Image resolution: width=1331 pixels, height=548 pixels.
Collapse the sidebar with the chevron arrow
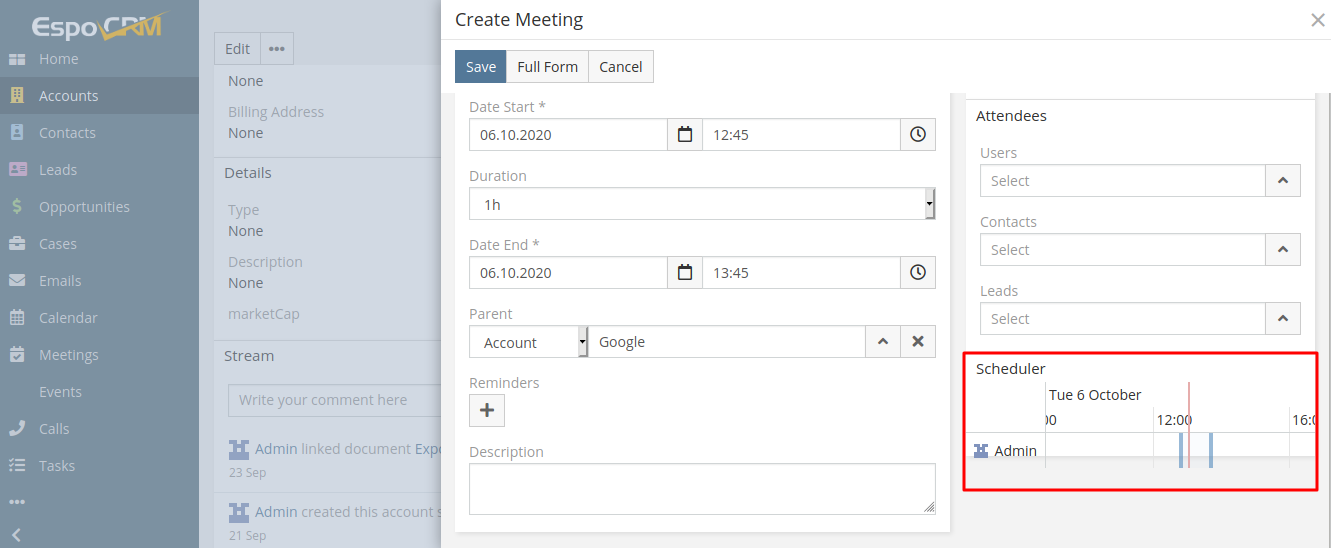coord(17,535)
